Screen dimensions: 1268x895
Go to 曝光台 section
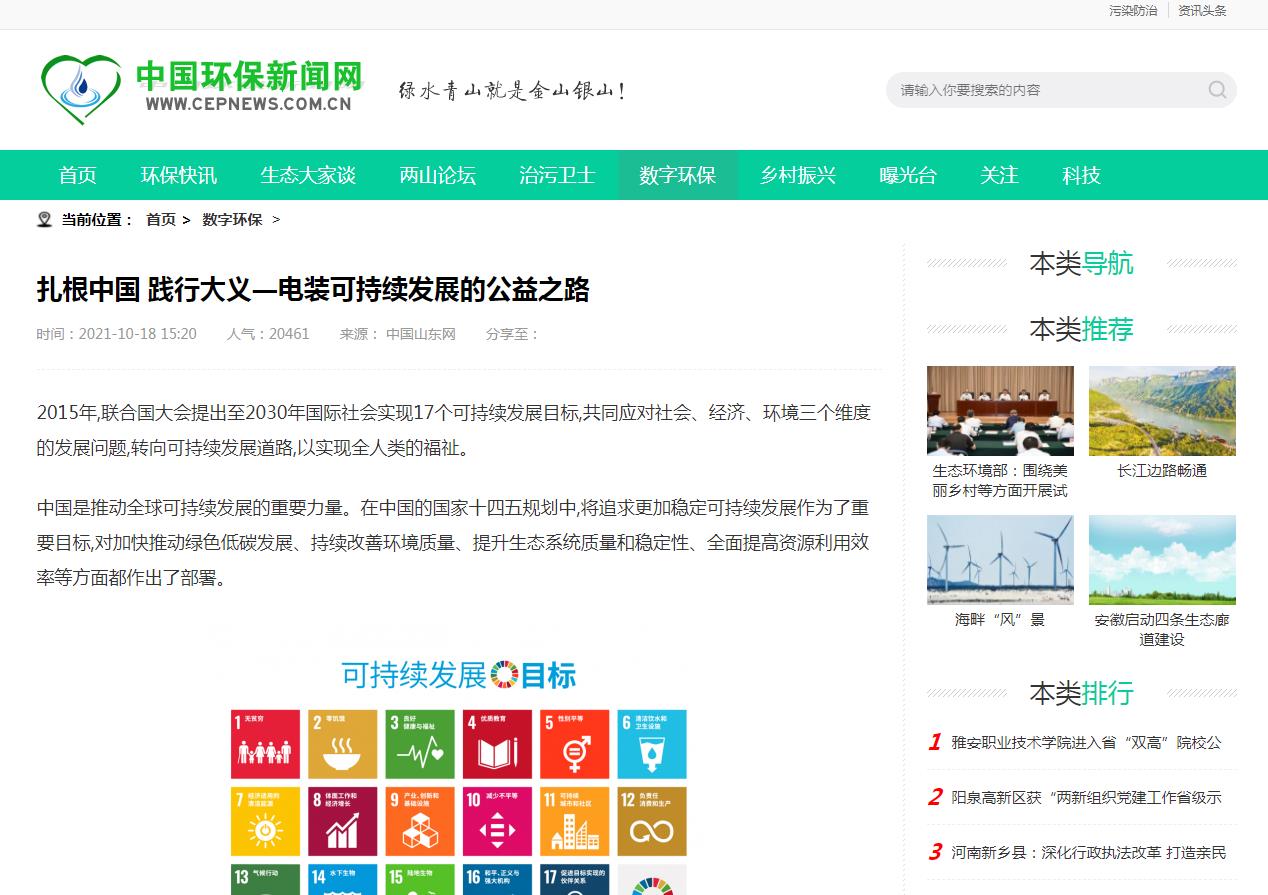[908, 175]
